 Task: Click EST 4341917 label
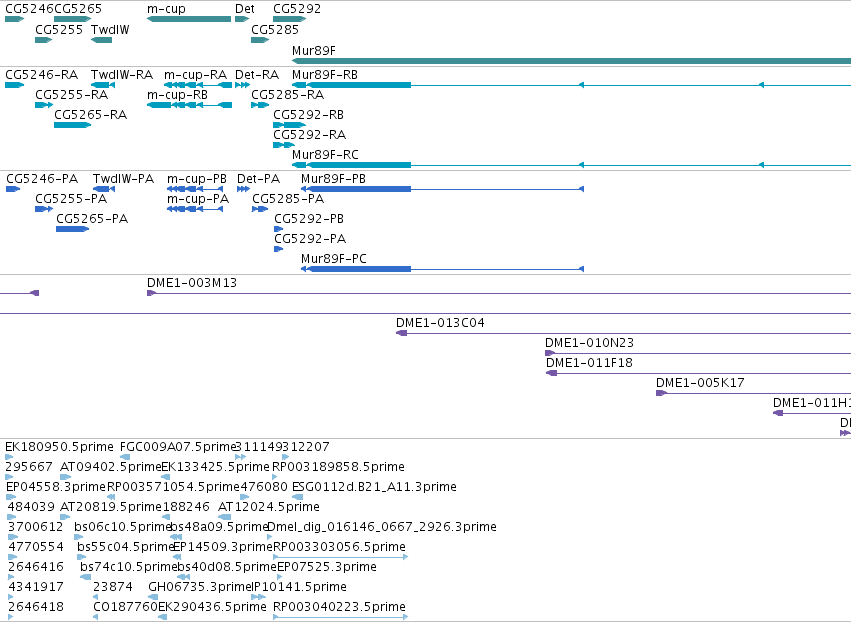(36, 587)
